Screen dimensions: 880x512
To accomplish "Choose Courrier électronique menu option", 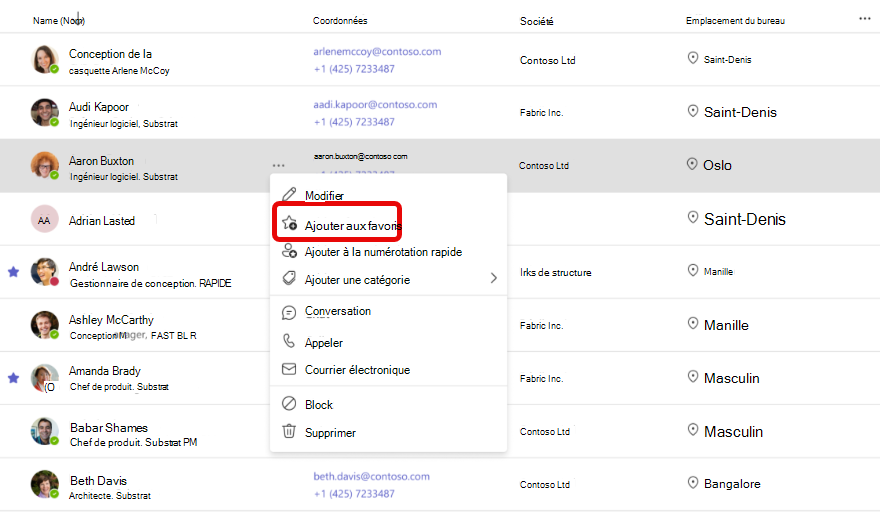I will (x=388, y=369).
